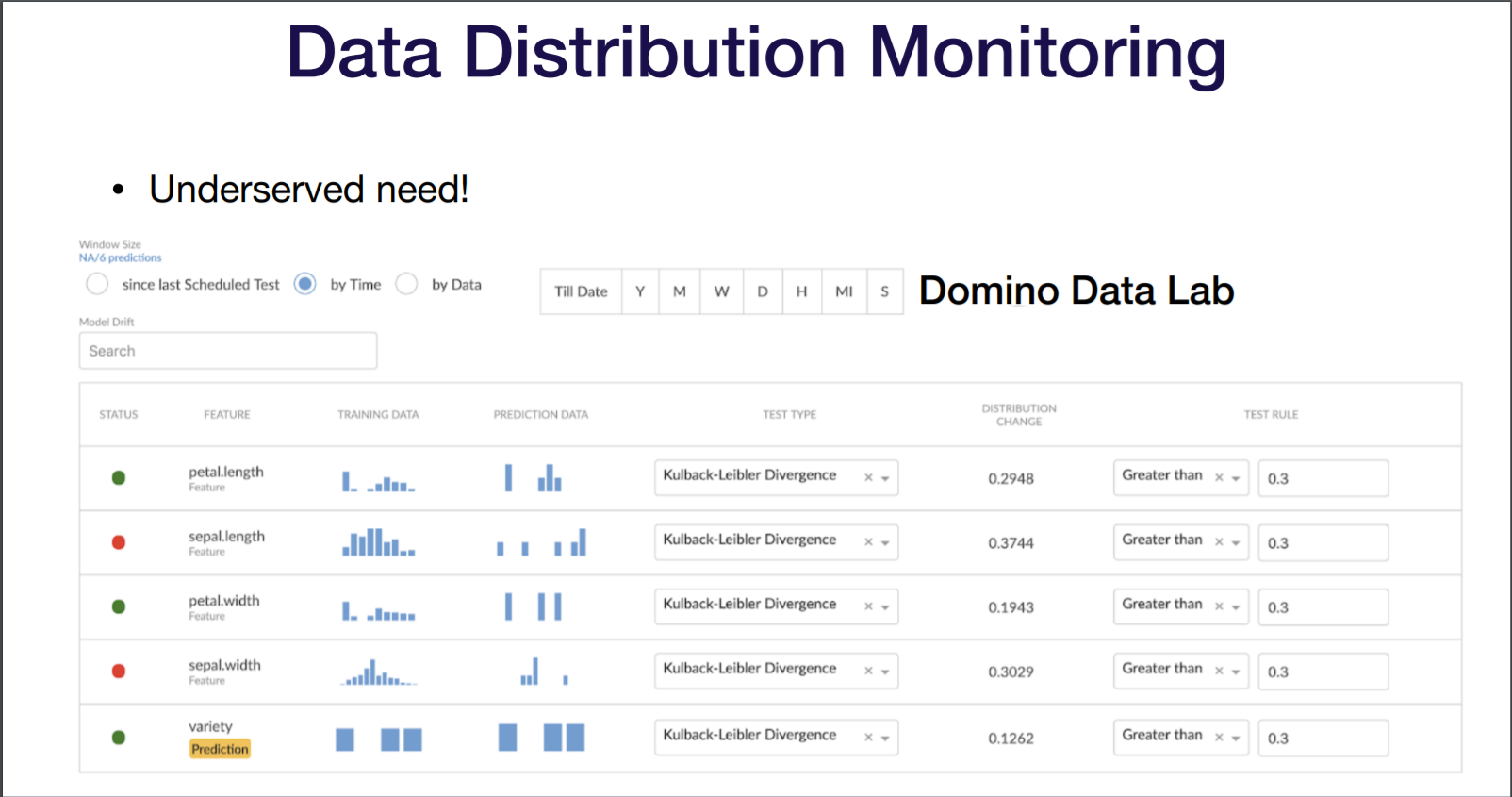The width and height of the screenshot is (1512, 797).
Task: Open the test type dropdown for sepal.width
Action: pyautogui.click(x=885, y=672)
